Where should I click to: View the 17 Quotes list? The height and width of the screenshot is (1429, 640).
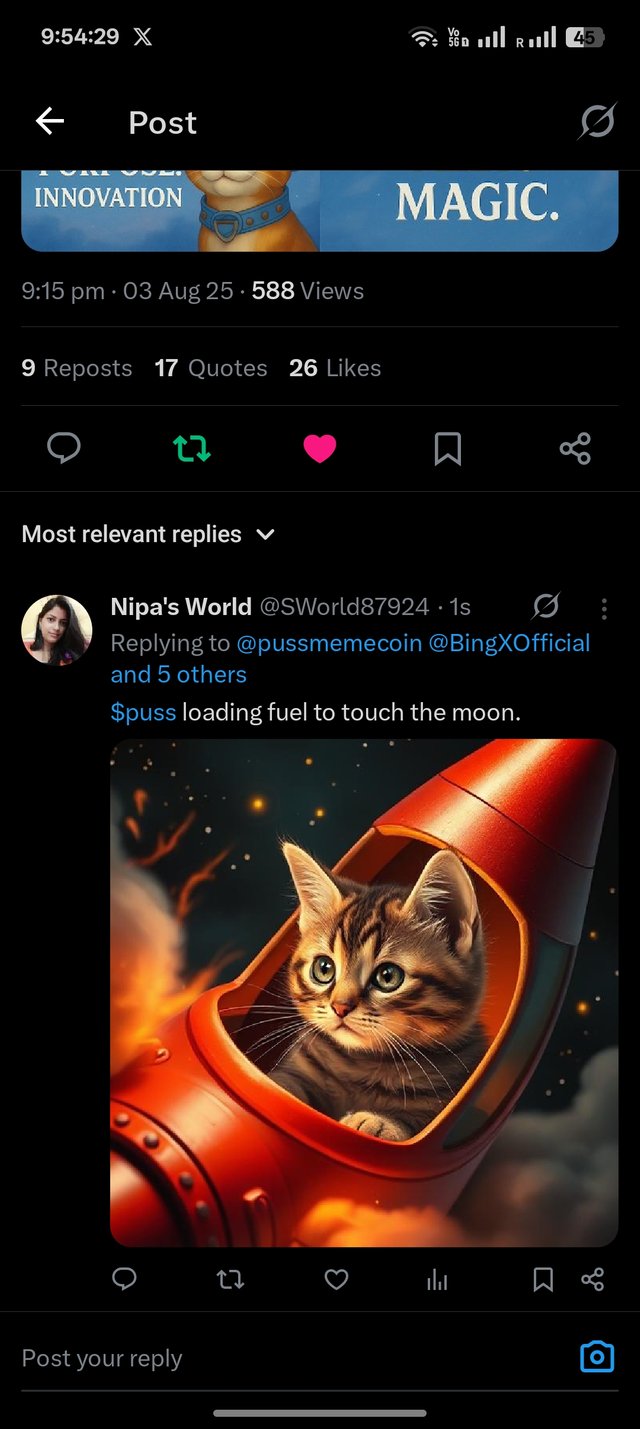[211, 368]
